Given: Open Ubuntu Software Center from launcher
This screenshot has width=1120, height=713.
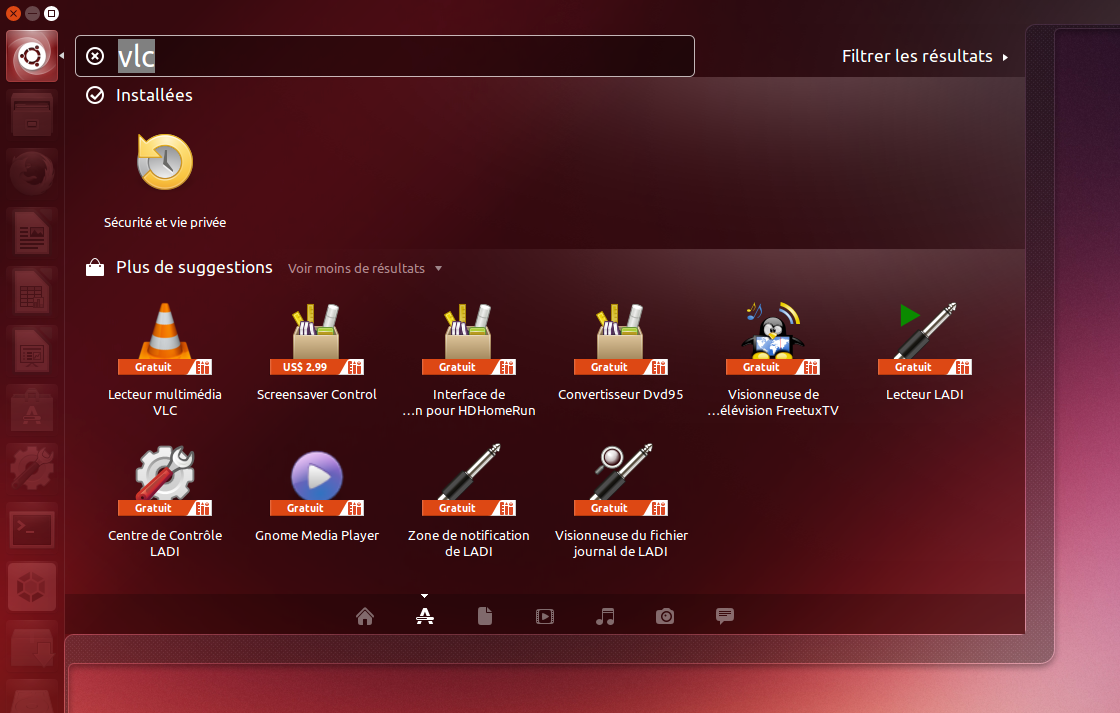Looking at the screenshot, I should tap(32, 409).
